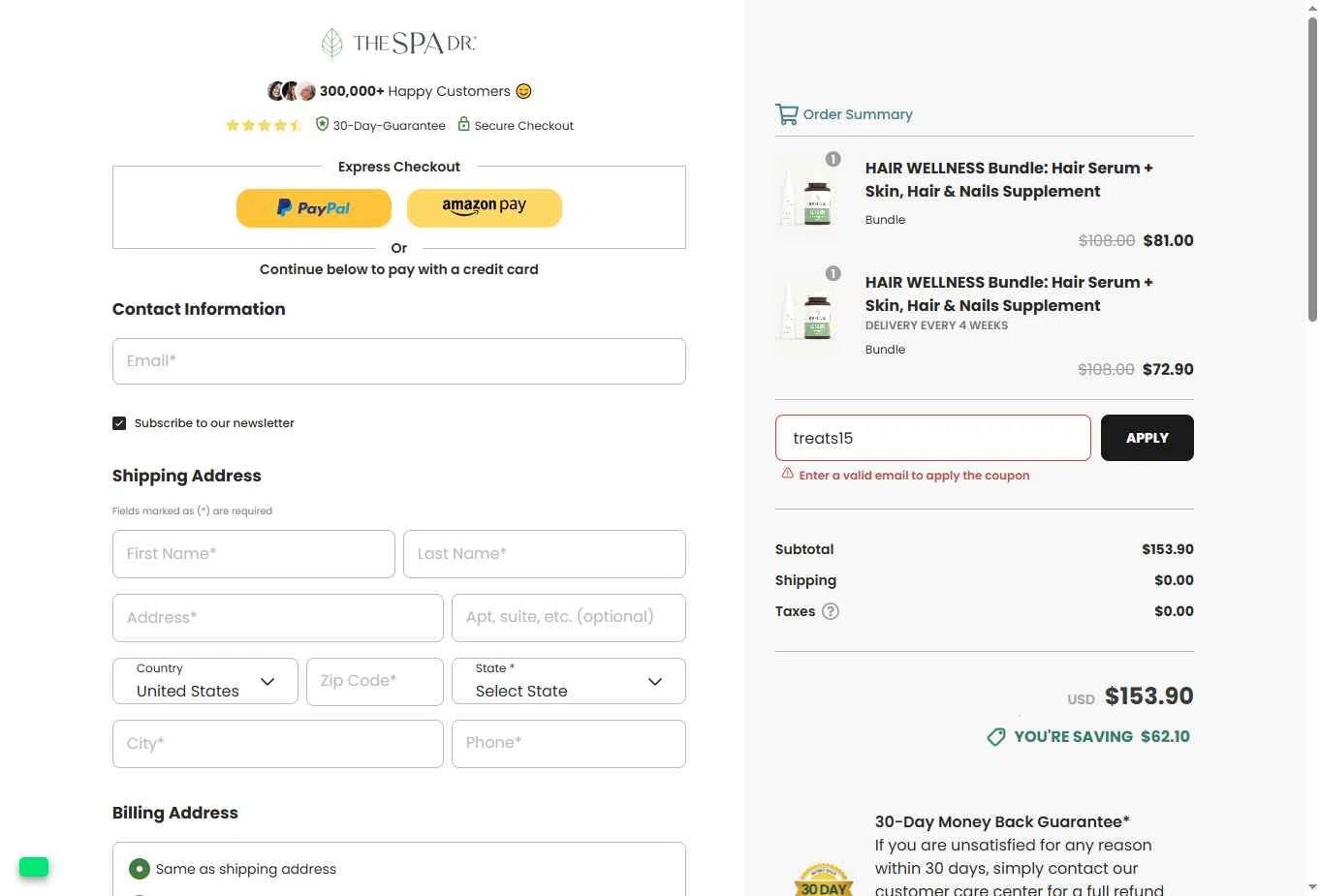This screenshot has height=896, width=1320.
Task: Click the smiley emoji beside Happy Customers
Action: tap(523, 91)
